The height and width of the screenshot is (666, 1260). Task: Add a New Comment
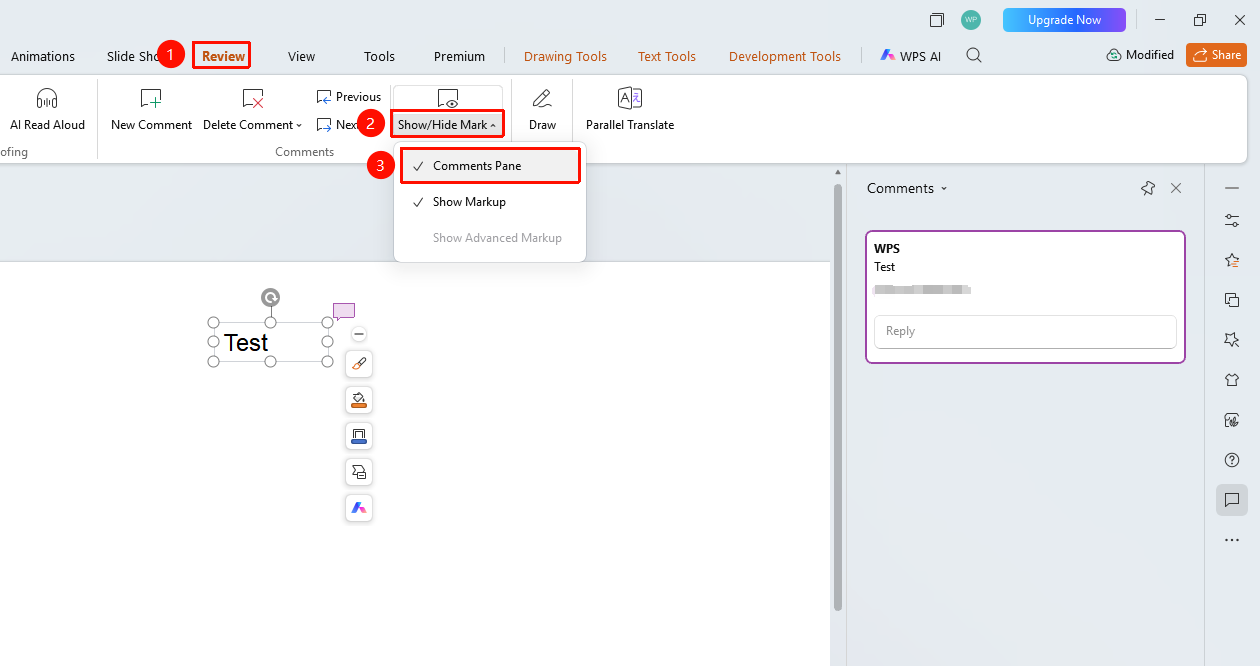point(151,110)
